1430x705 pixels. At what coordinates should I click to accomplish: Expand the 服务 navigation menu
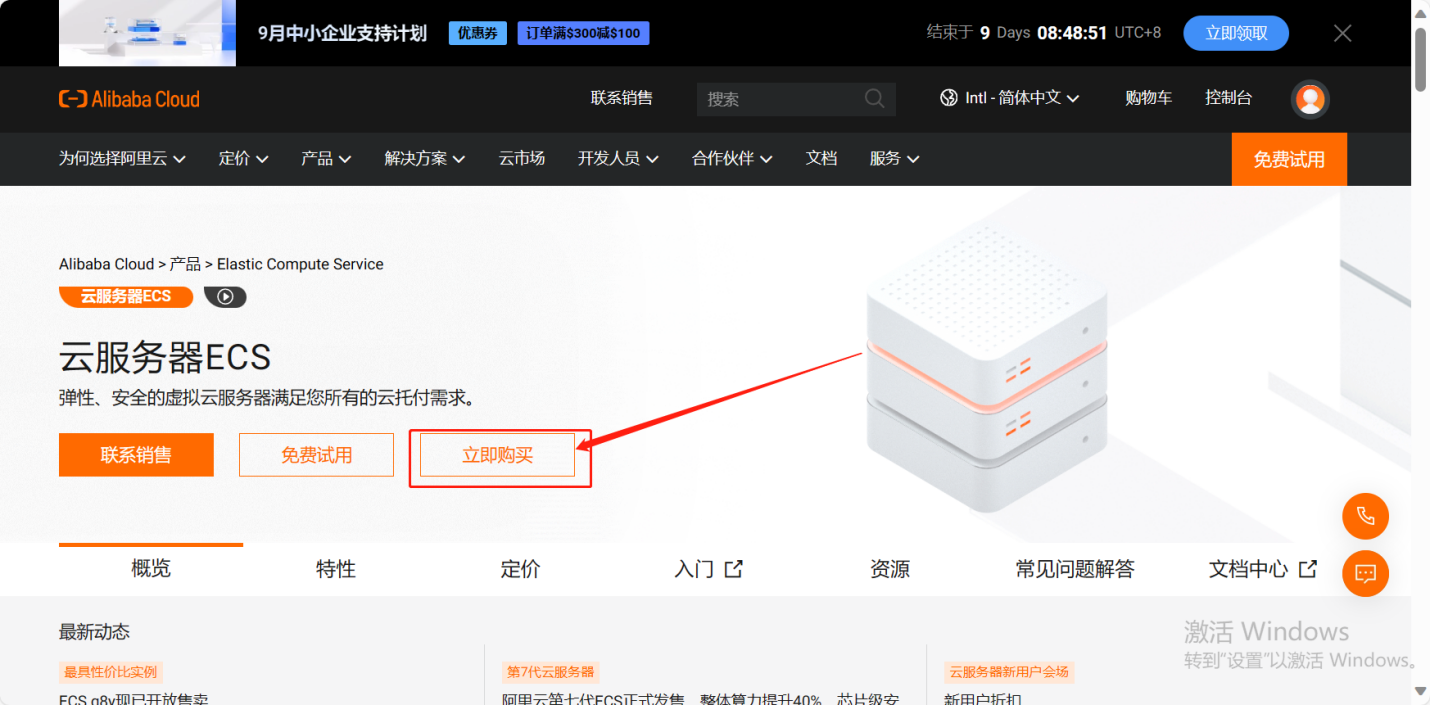click(x=894, y=158)
